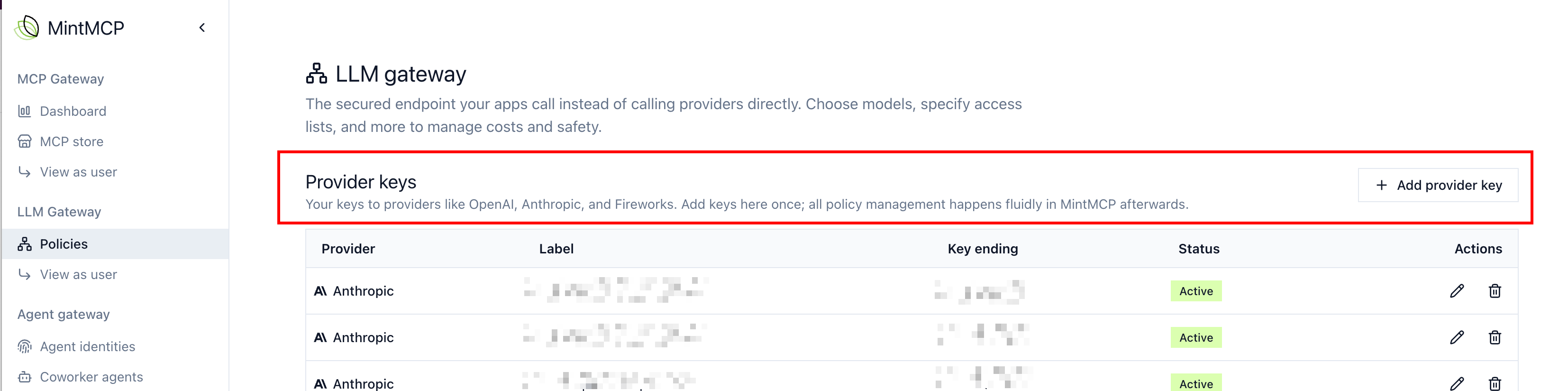
Task: Click the LLM gateway heading icon
Action: pyautogui.click(x=316, y=73)
